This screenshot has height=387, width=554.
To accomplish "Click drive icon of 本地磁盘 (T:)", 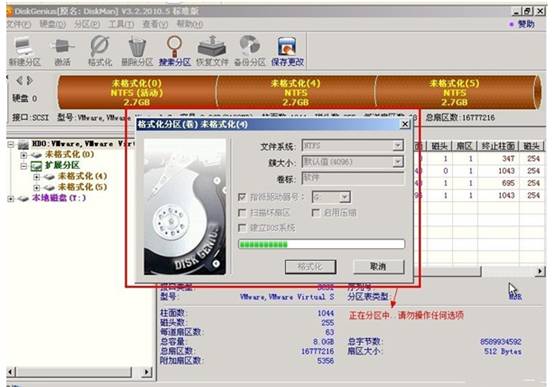I will [23, 198].
